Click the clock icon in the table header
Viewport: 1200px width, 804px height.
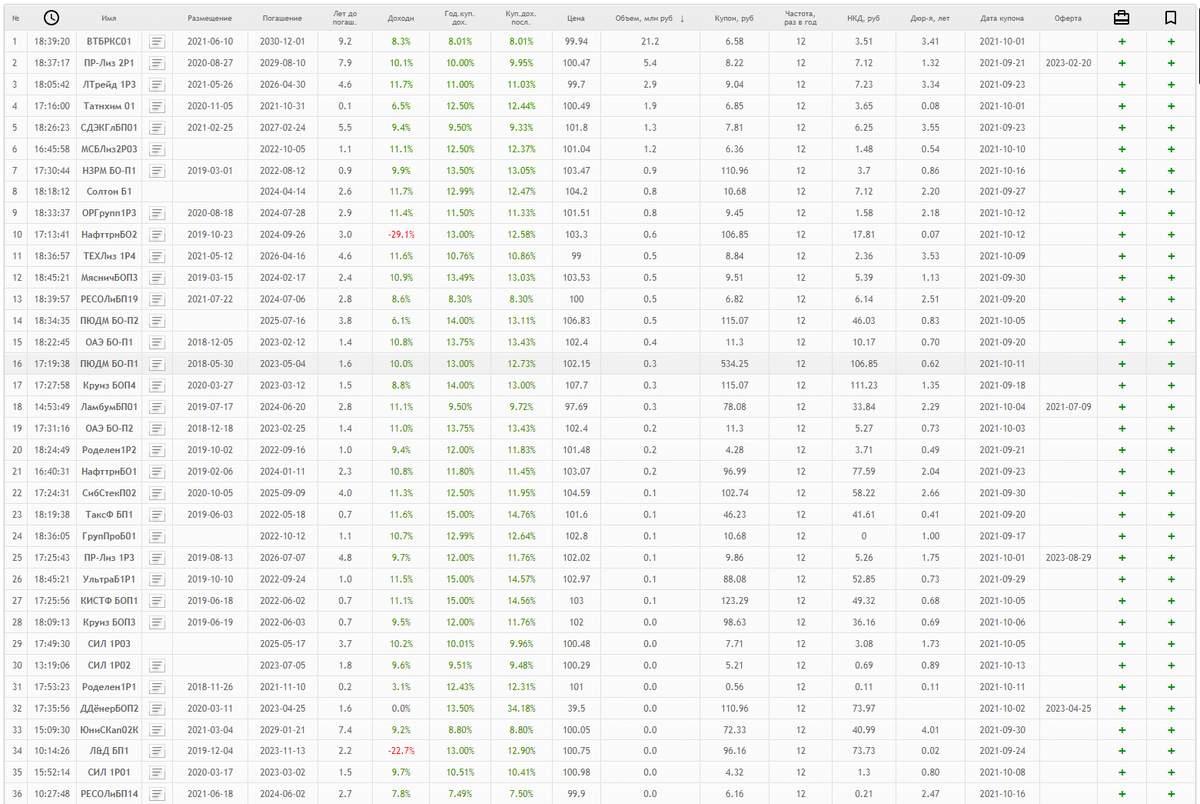tap(51, 18)
